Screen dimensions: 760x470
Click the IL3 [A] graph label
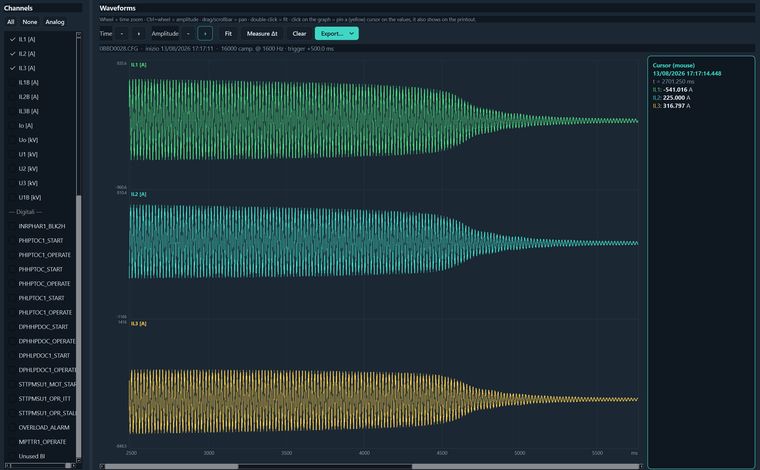139,324
